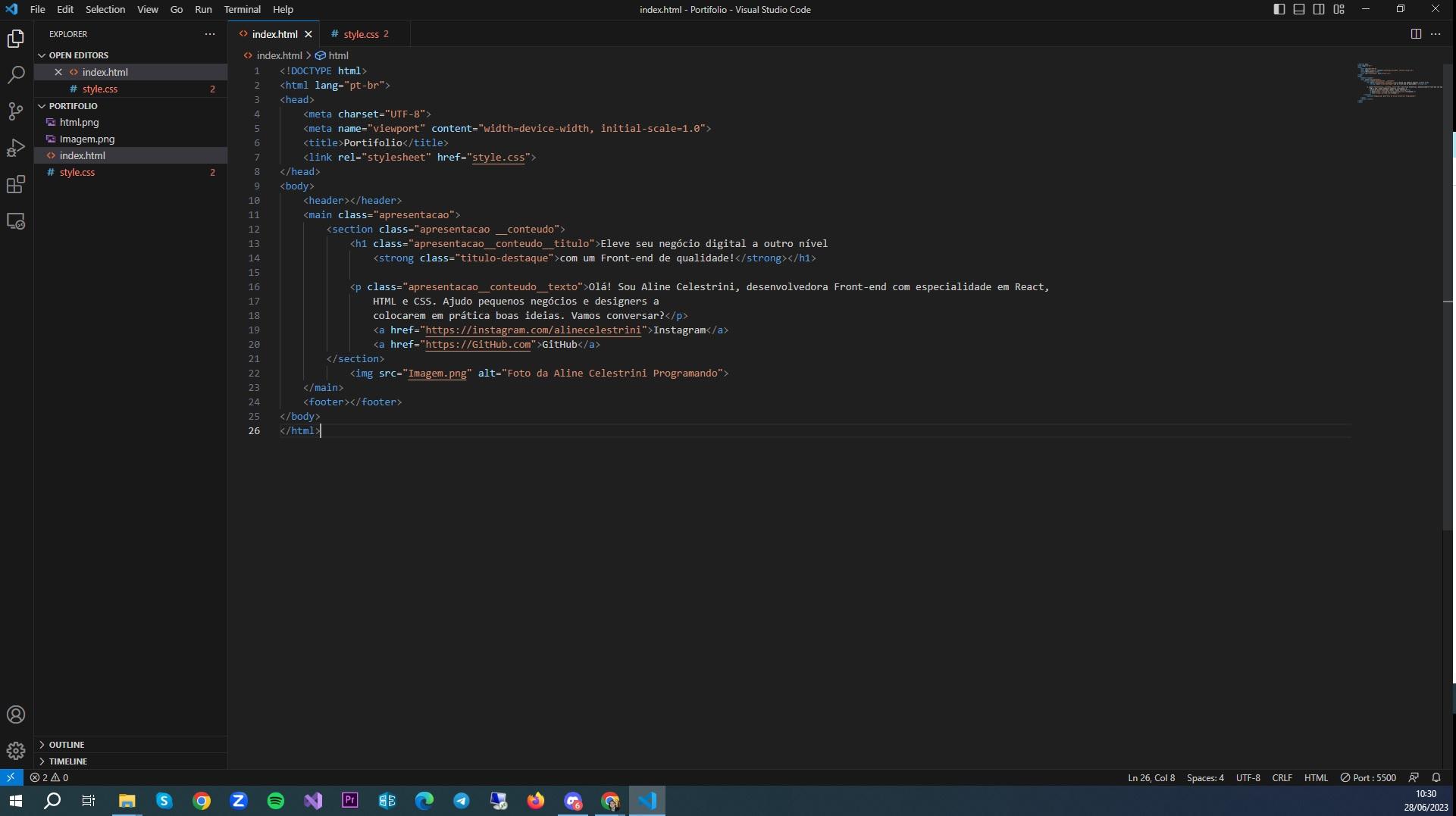Screen dimensions: 1456x816
Task: Open the Search view in activity bar
Action: 16,75
